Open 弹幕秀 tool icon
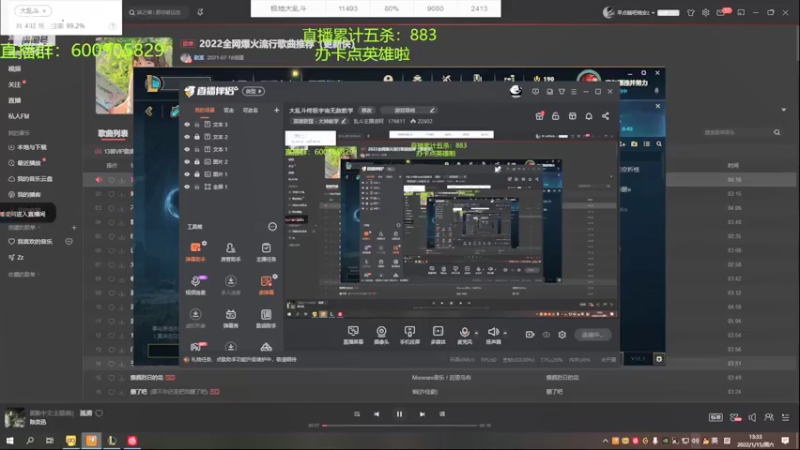The height and width of the screenshot is (450, 800). click(x=231, y=318)
